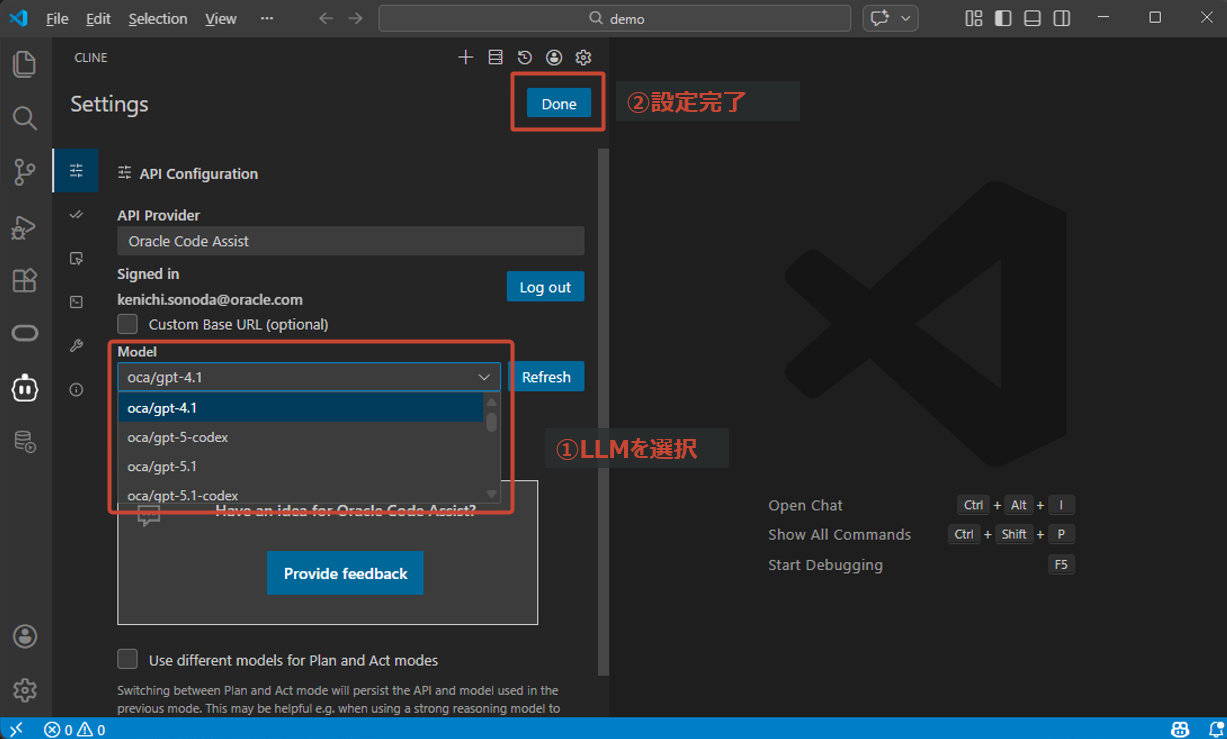The width and height of the screenshot is (1227, 739).
Task: Click the settings panel vertical scrollbar
Action: [603, 411]
